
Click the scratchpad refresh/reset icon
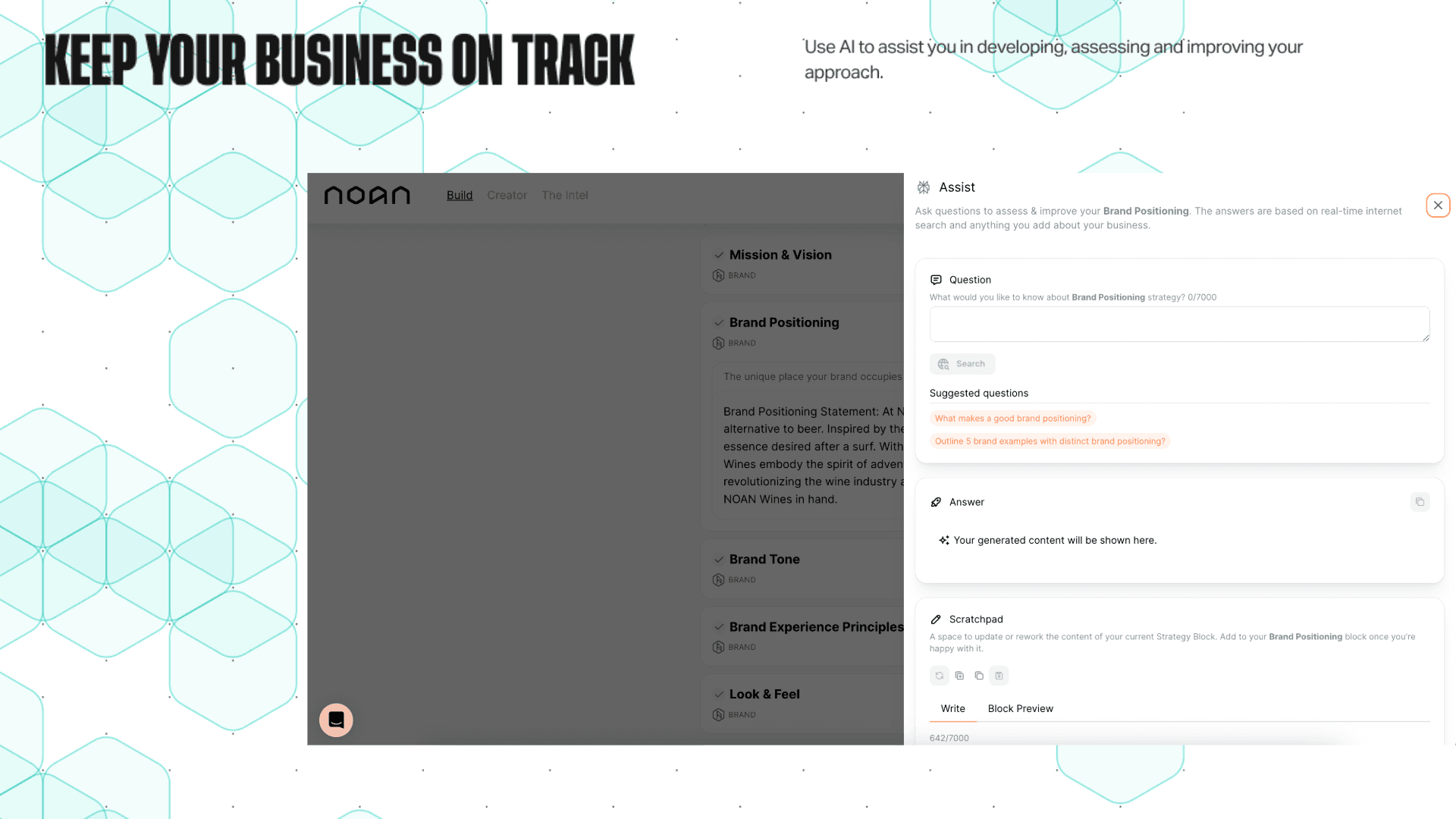tap(939, 675)
